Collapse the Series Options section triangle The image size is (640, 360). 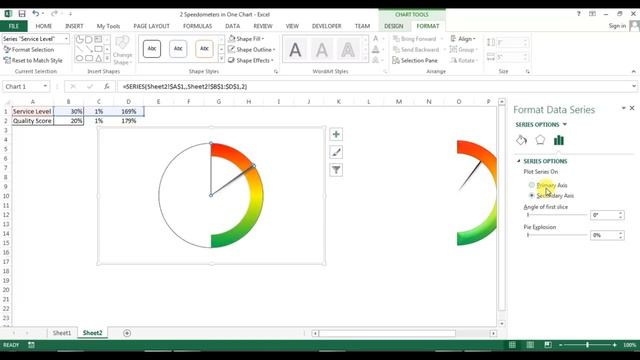[519, 161]
